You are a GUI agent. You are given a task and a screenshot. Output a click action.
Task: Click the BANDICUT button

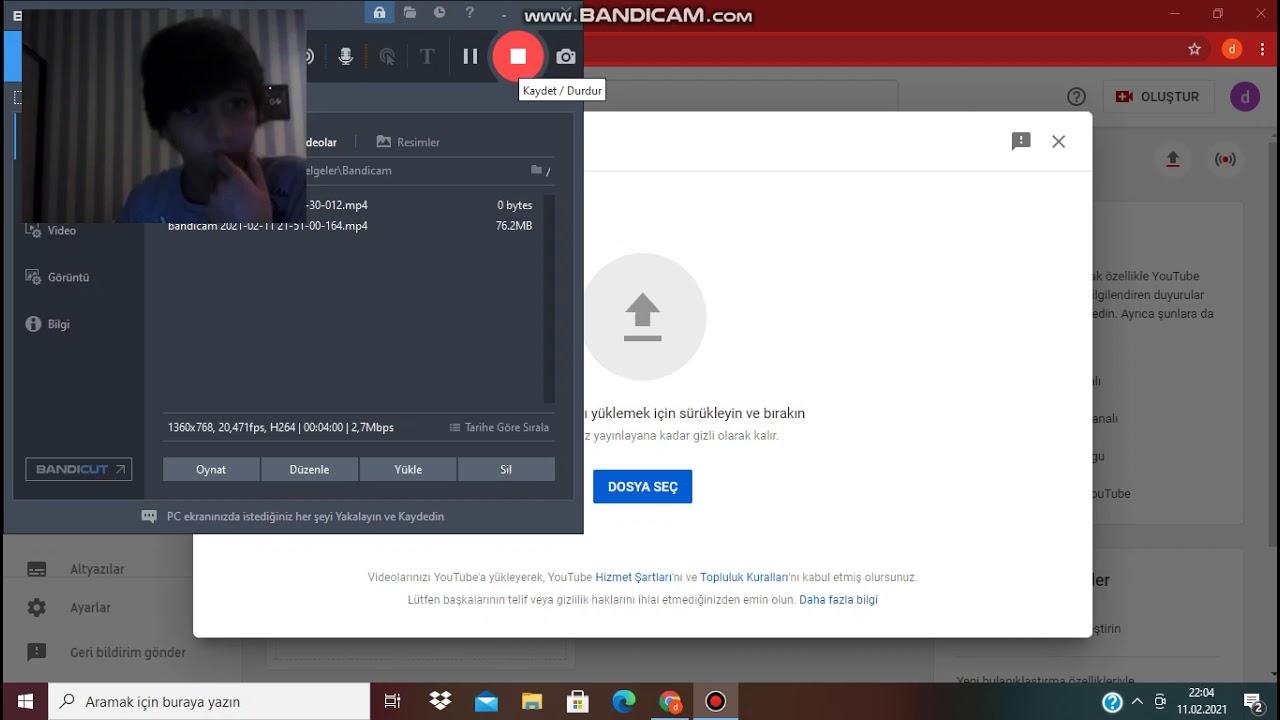point(78,469)
